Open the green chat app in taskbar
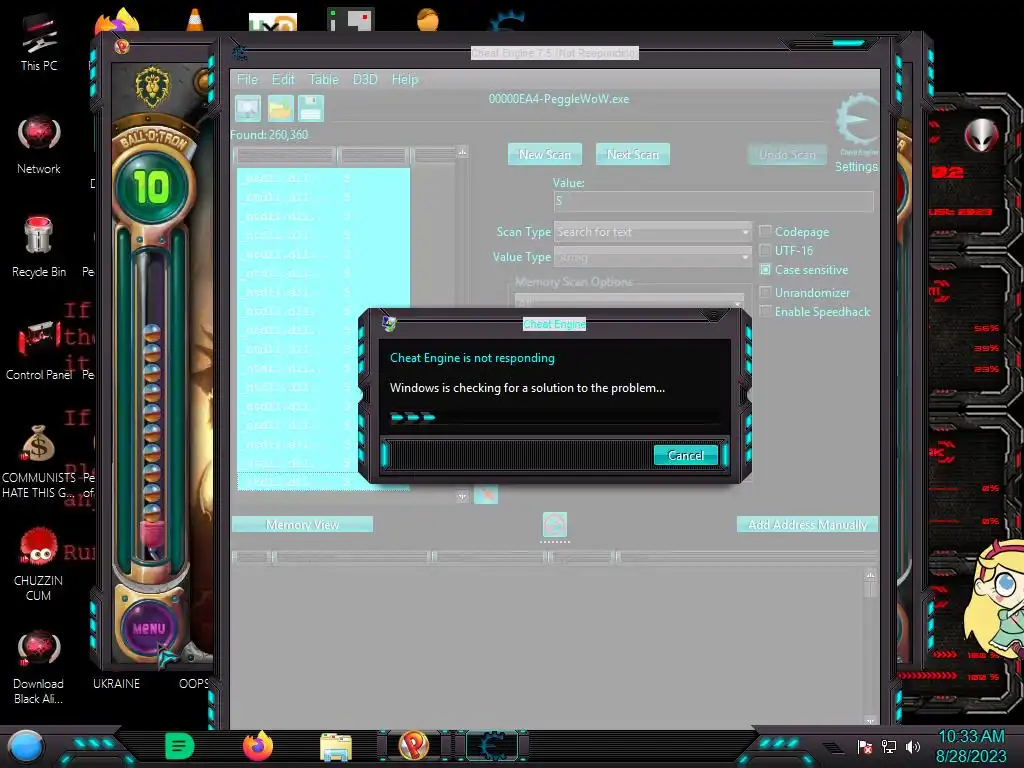Screen dimensions: 1024x768 point(179,746)
